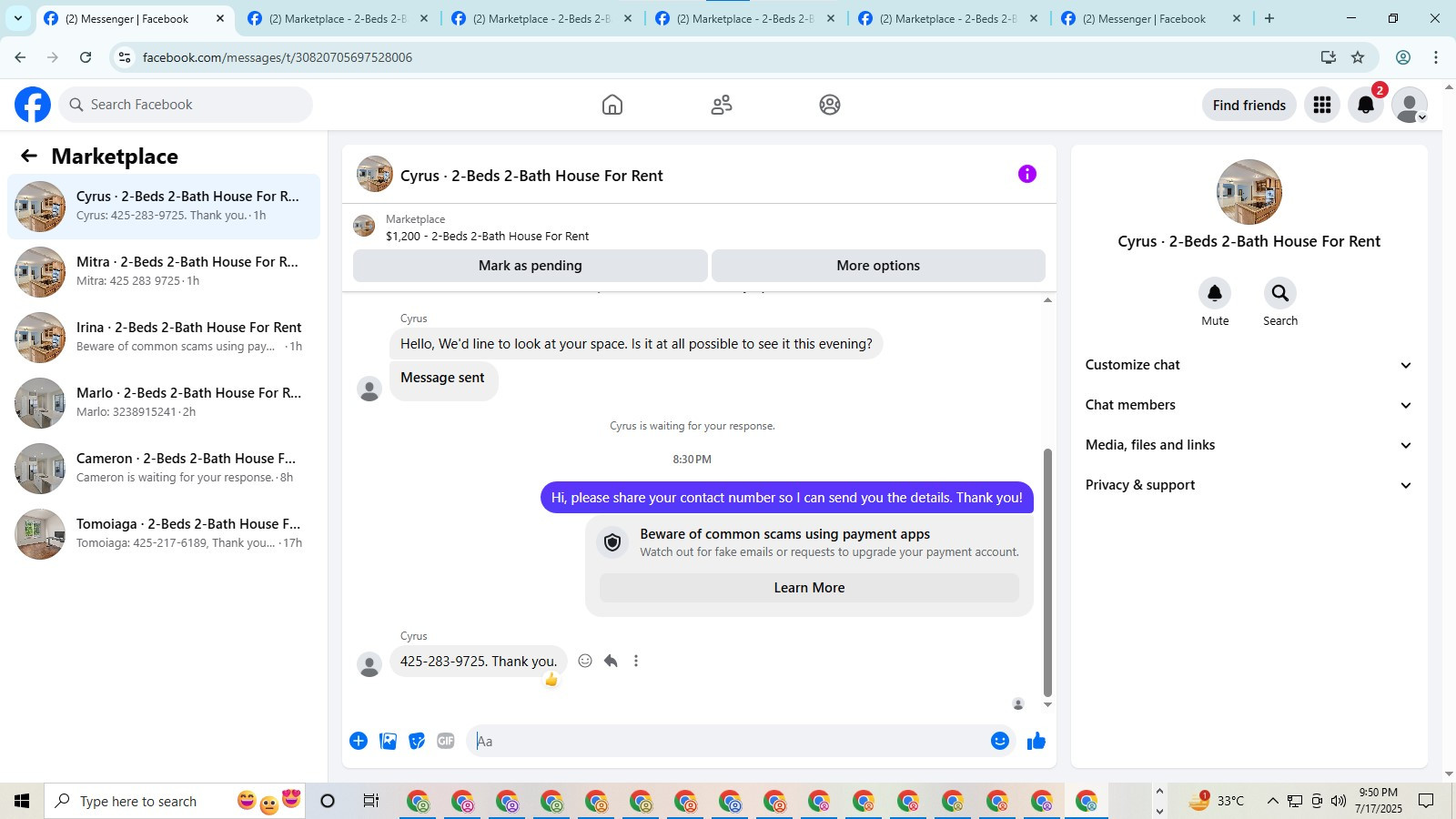Click scroll down arrow in chat

coord(1047,704)
